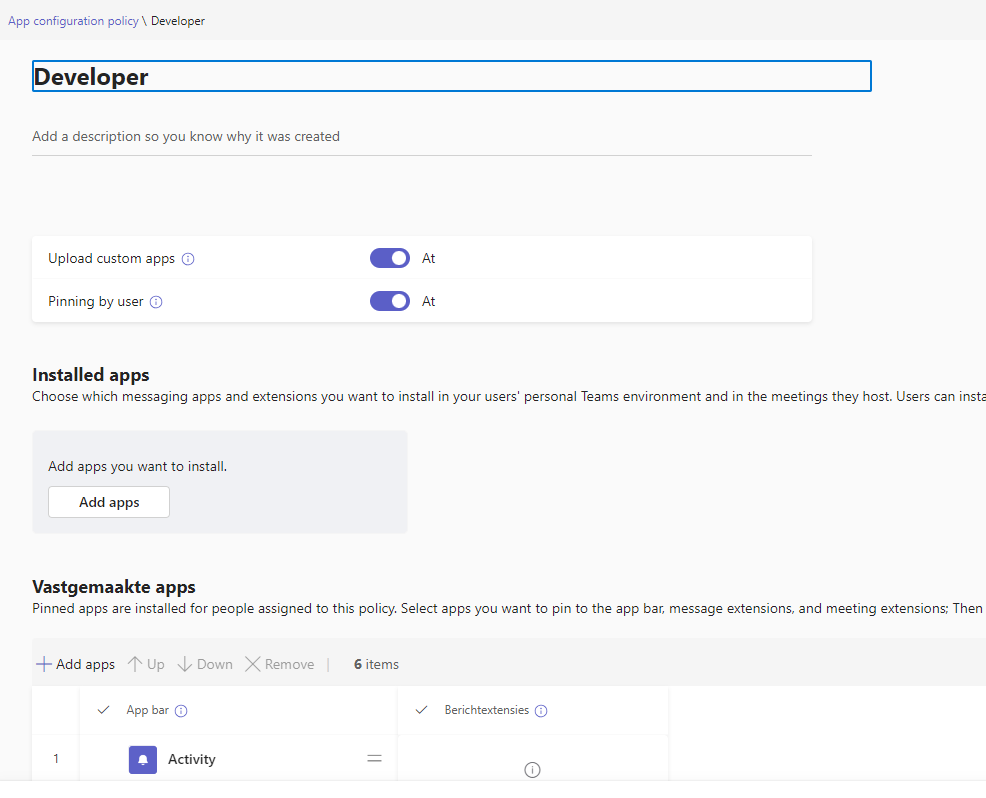Edit the Developer policy name field
Screen dimensions: 986x798
[451, 77]
